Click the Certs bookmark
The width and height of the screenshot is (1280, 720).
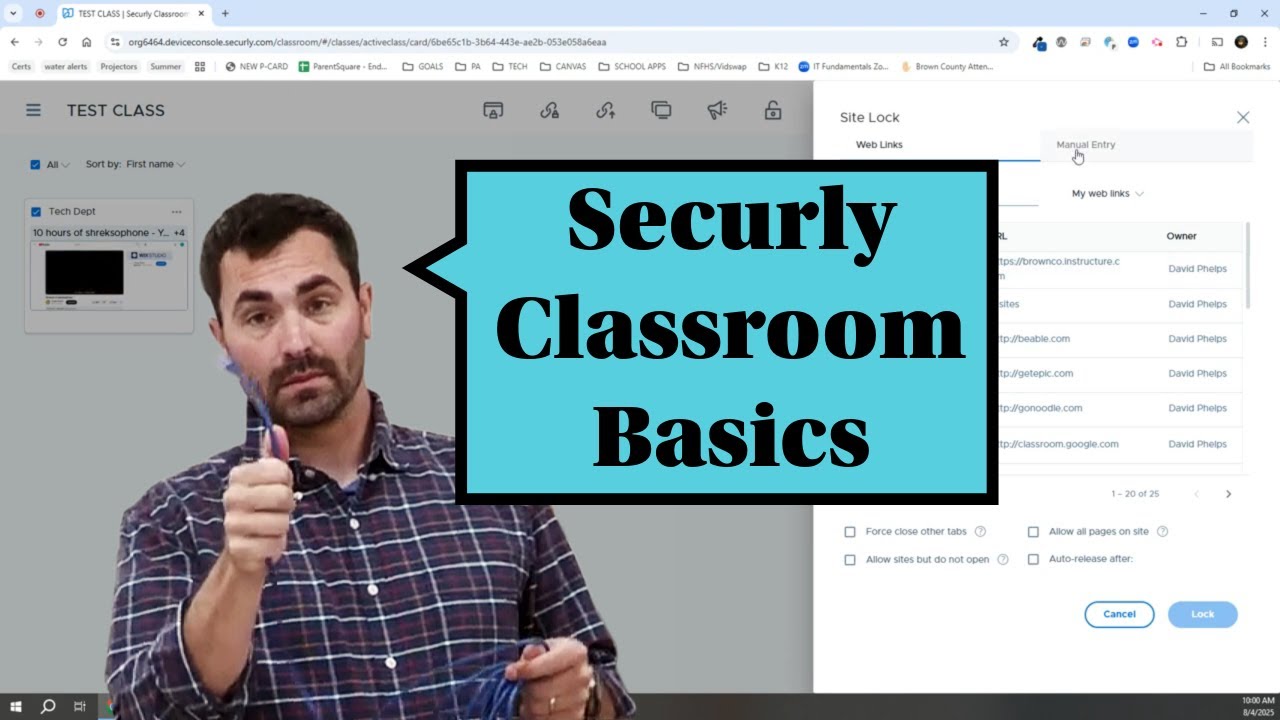tap(21, 67)
